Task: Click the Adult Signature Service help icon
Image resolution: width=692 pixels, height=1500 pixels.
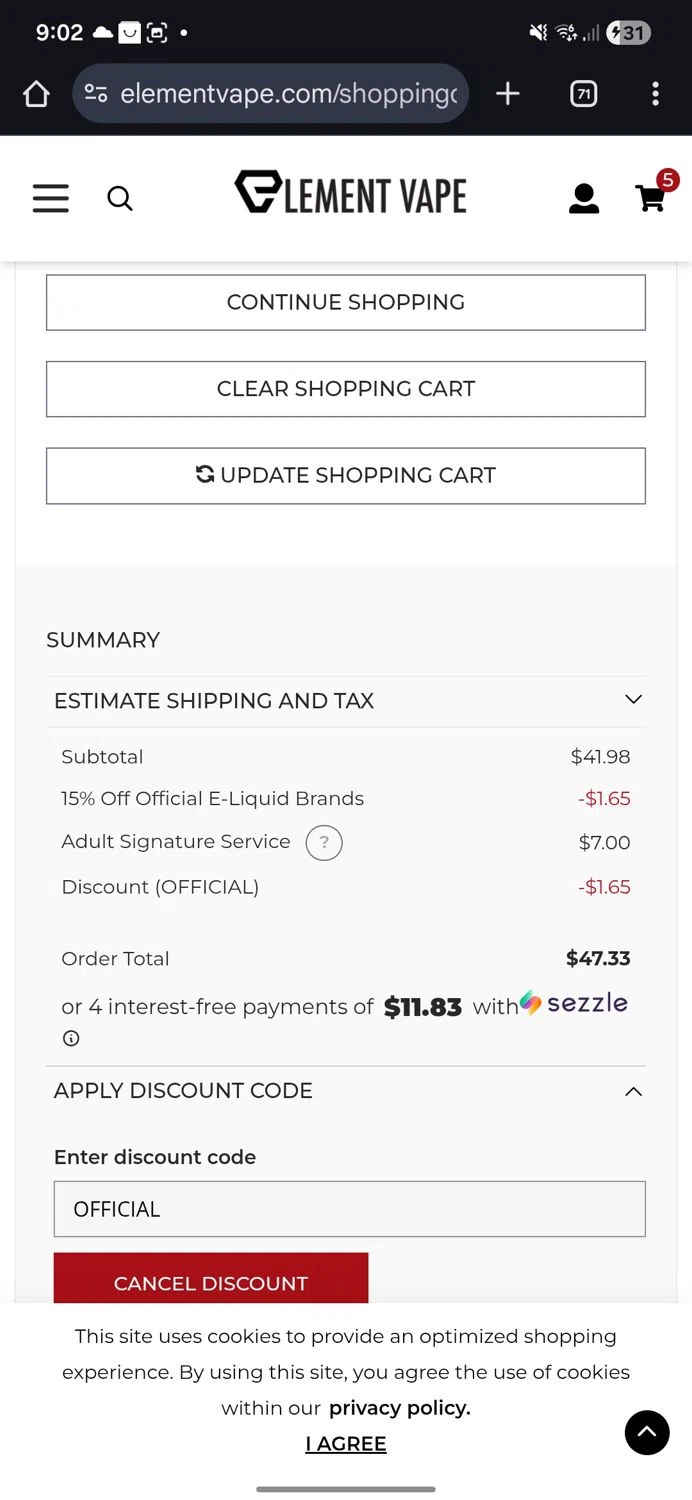Action: (324, 843)
